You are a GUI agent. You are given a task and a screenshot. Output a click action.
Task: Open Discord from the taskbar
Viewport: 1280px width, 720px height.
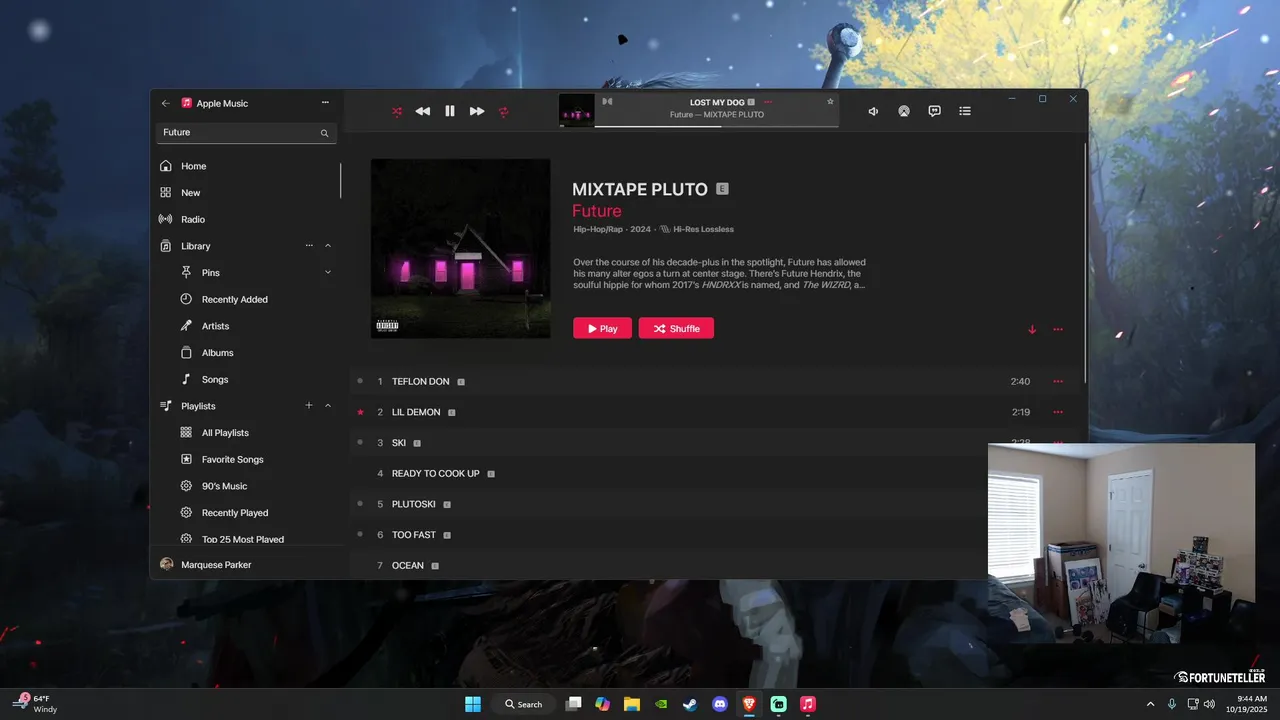[720, 704]
